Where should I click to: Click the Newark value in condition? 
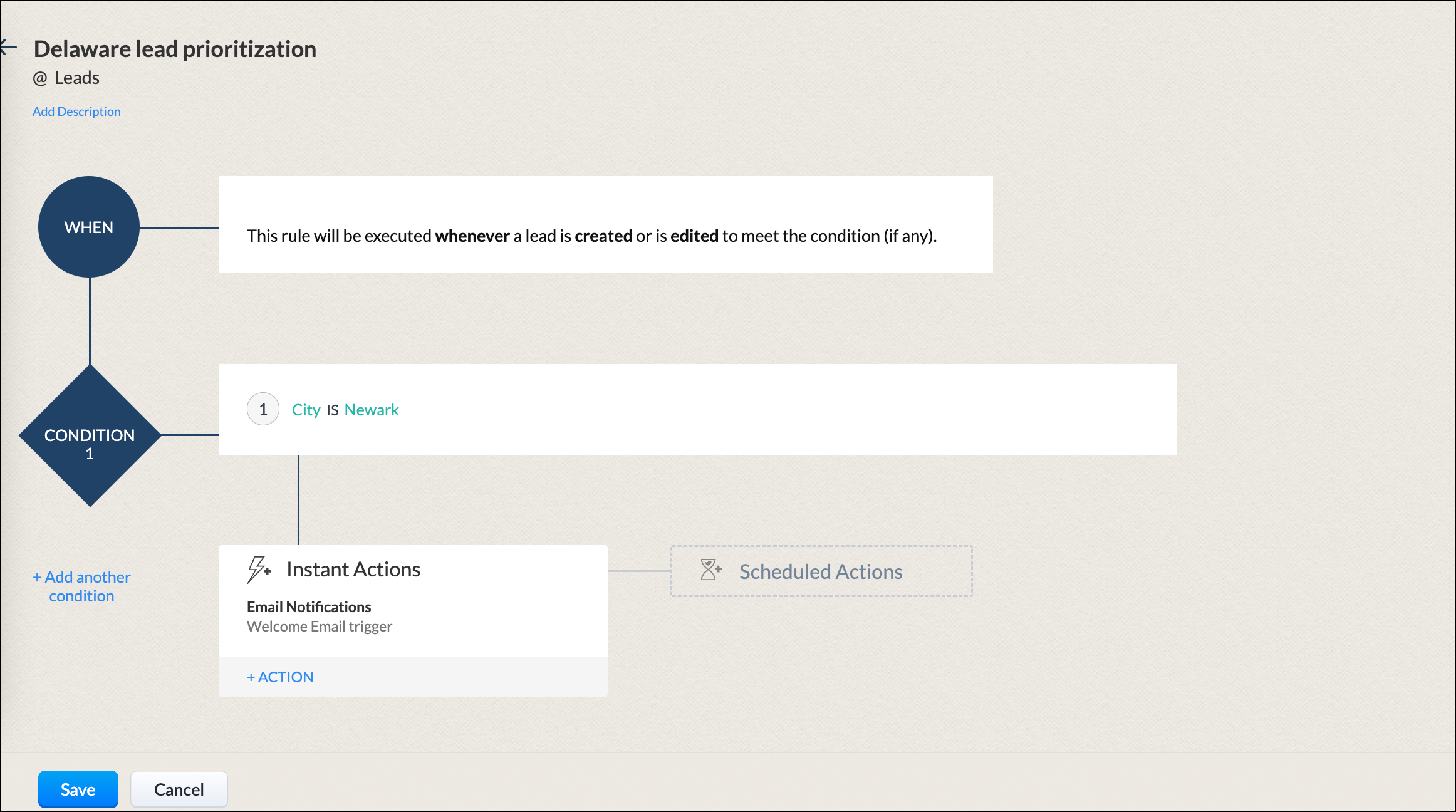pyautogui.click(x=372, y=410)
